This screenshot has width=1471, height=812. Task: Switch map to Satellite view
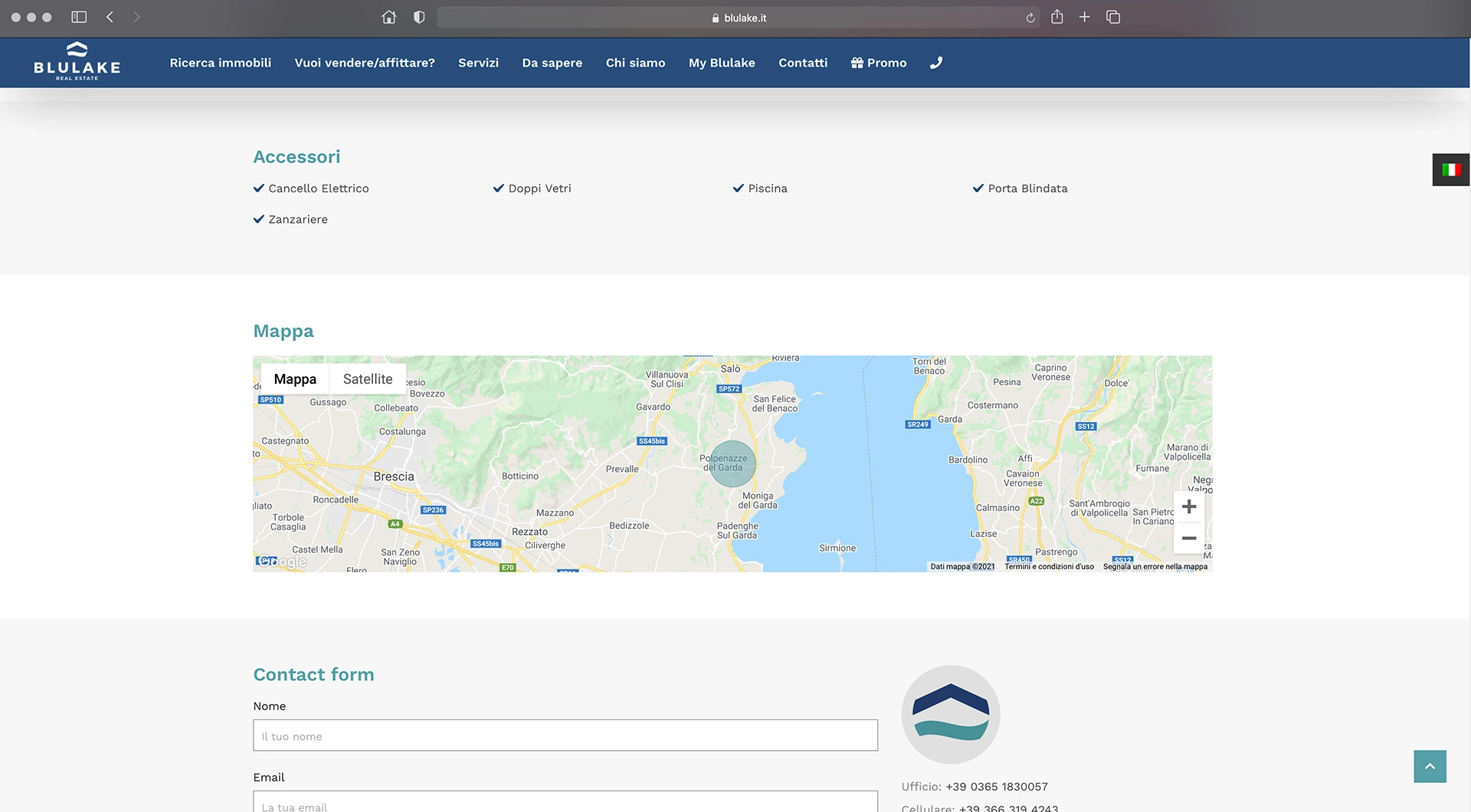pos(368,379)
